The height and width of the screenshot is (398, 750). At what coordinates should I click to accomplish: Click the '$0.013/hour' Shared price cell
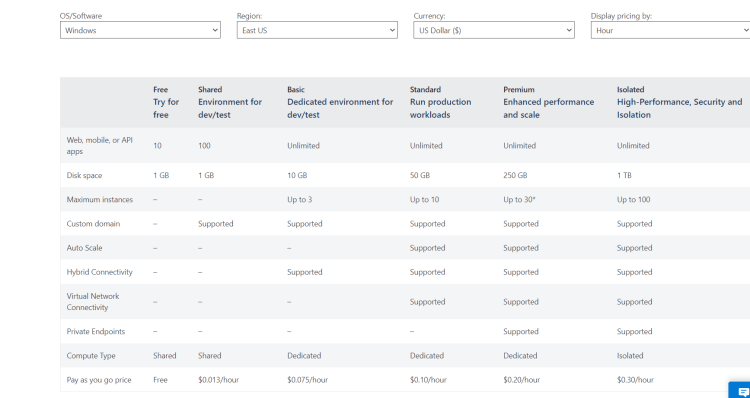coord(218,380)
